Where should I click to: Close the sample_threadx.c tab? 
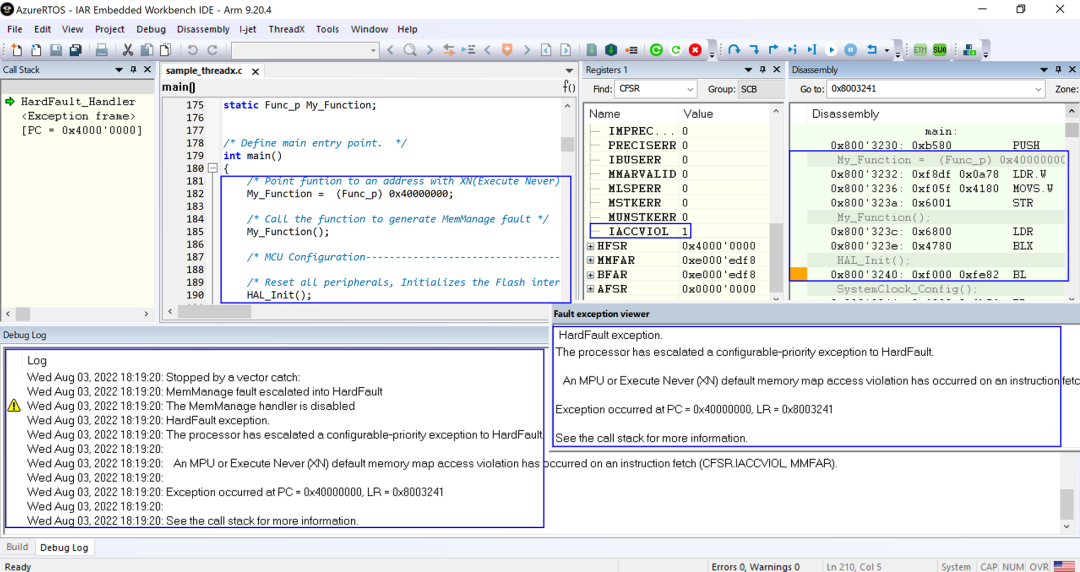click(255, 72)
